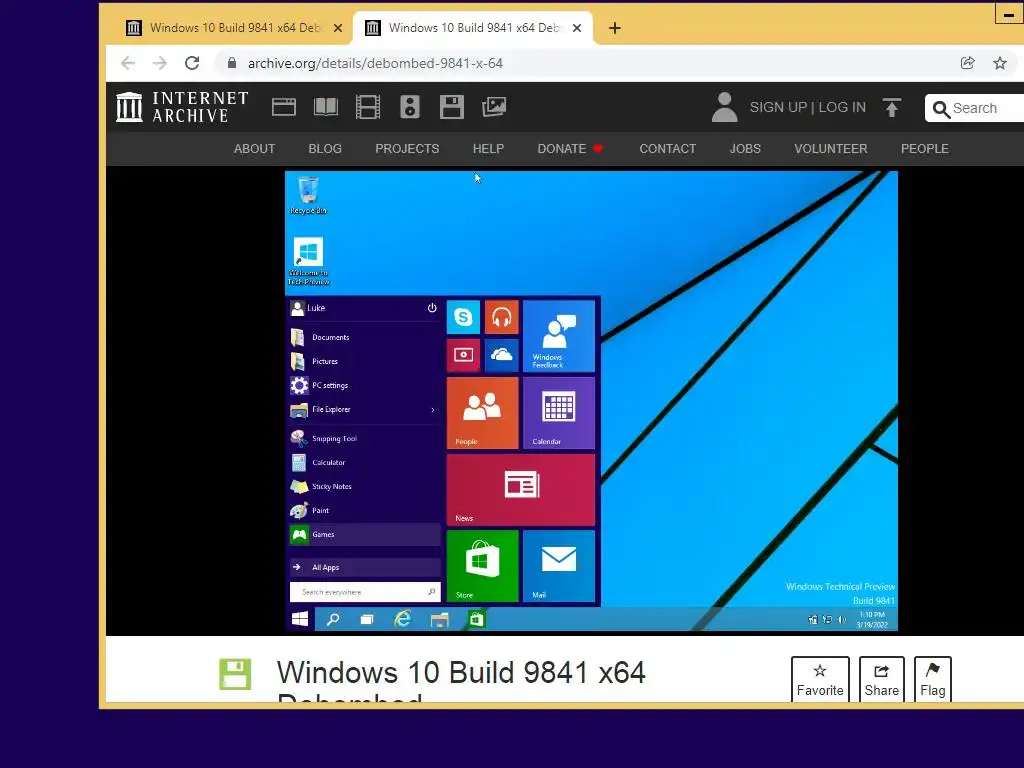This screenshot has width=1024, height=768.
Task: Open the HELP menu item
Action: pyautogui.click(x=488, y=149)
